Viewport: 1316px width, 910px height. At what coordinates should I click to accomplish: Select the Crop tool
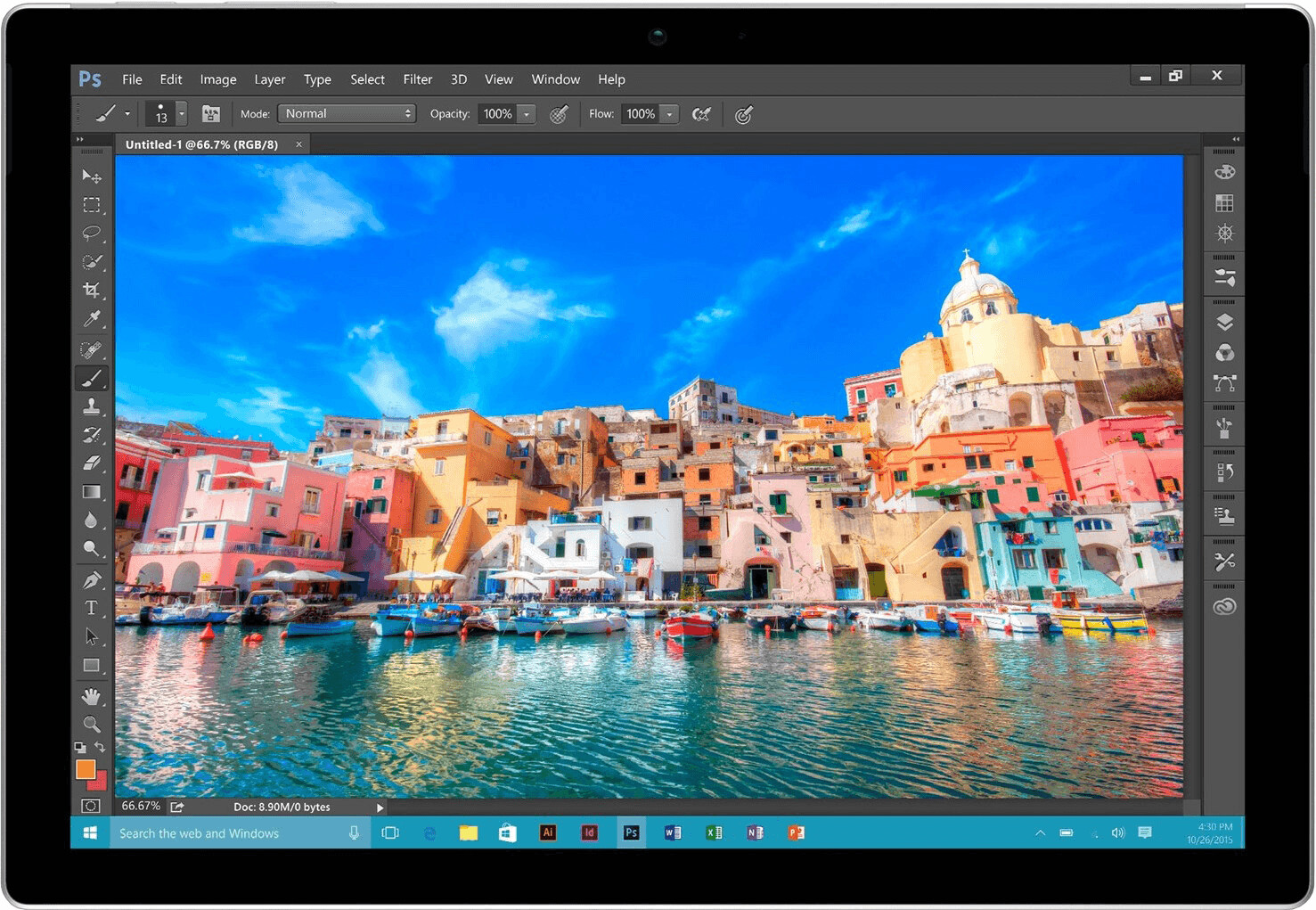coord(91,291)
